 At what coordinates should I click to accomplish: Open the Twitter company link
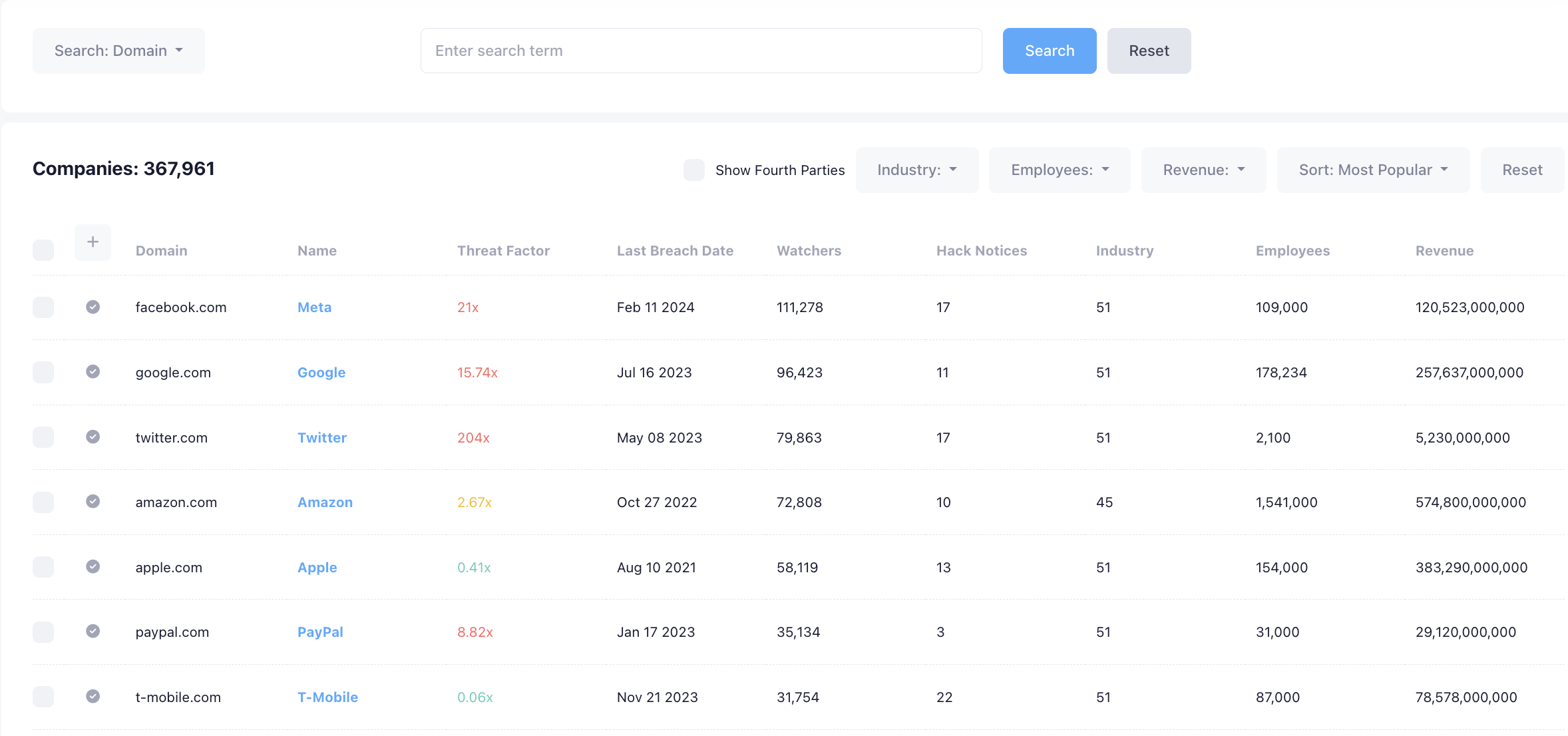(322, 438)
